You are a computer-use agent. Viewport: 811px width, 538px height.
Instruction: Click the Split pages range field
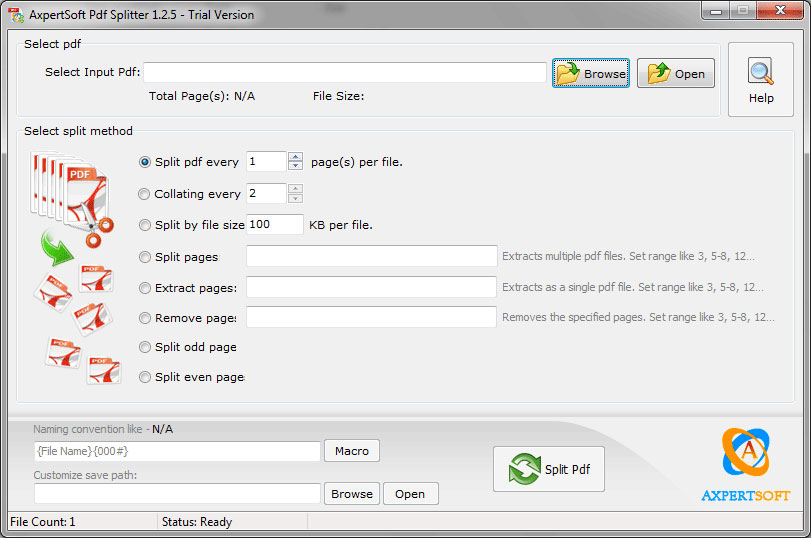click(371, 256)
